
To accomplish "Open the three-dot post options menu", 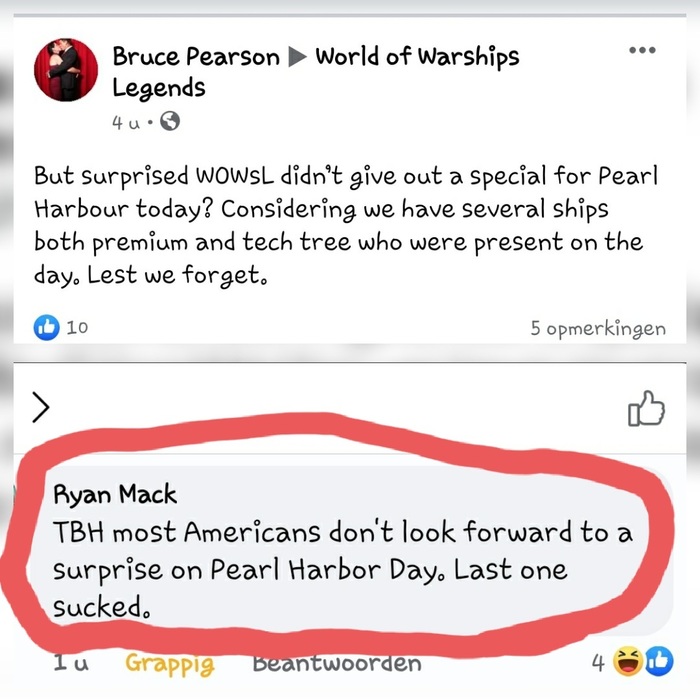I will [642, 50].
